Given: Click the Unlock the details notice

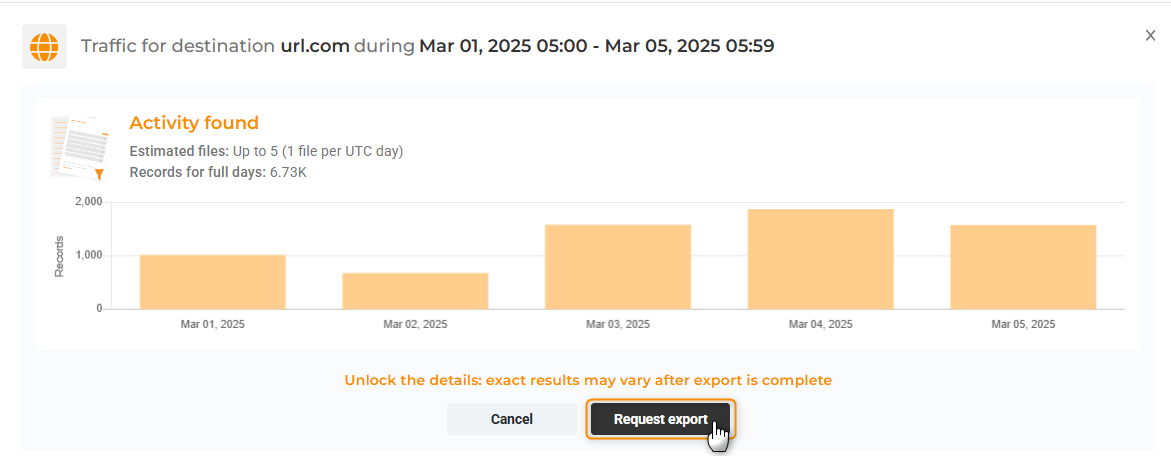Looking at the screenshot, I should click(x=588, y=380).
